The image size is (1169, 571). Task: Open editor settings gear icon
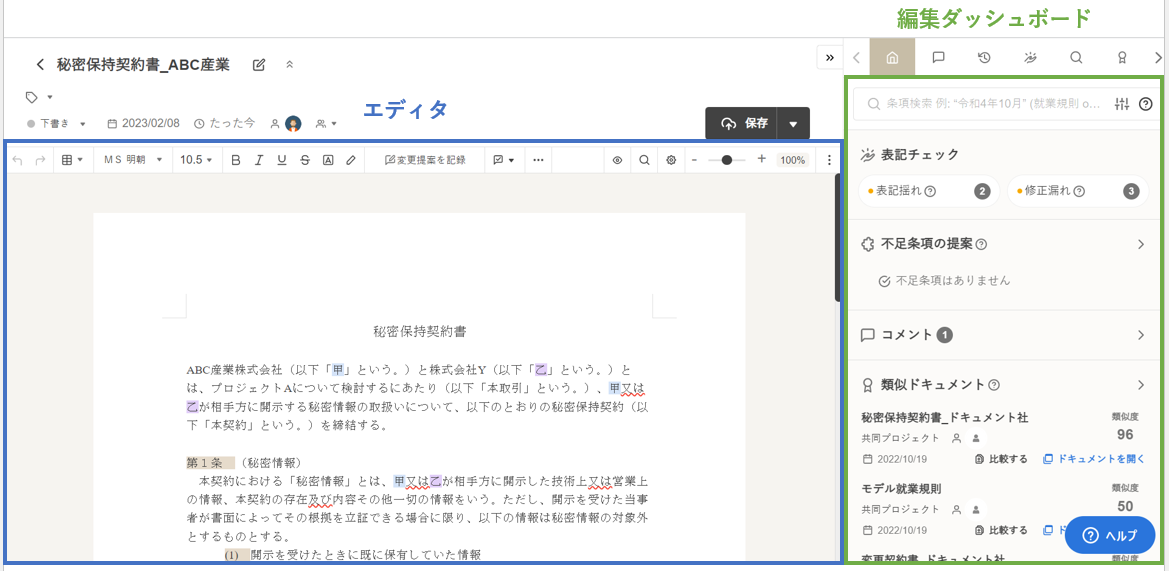coord(671,160)
